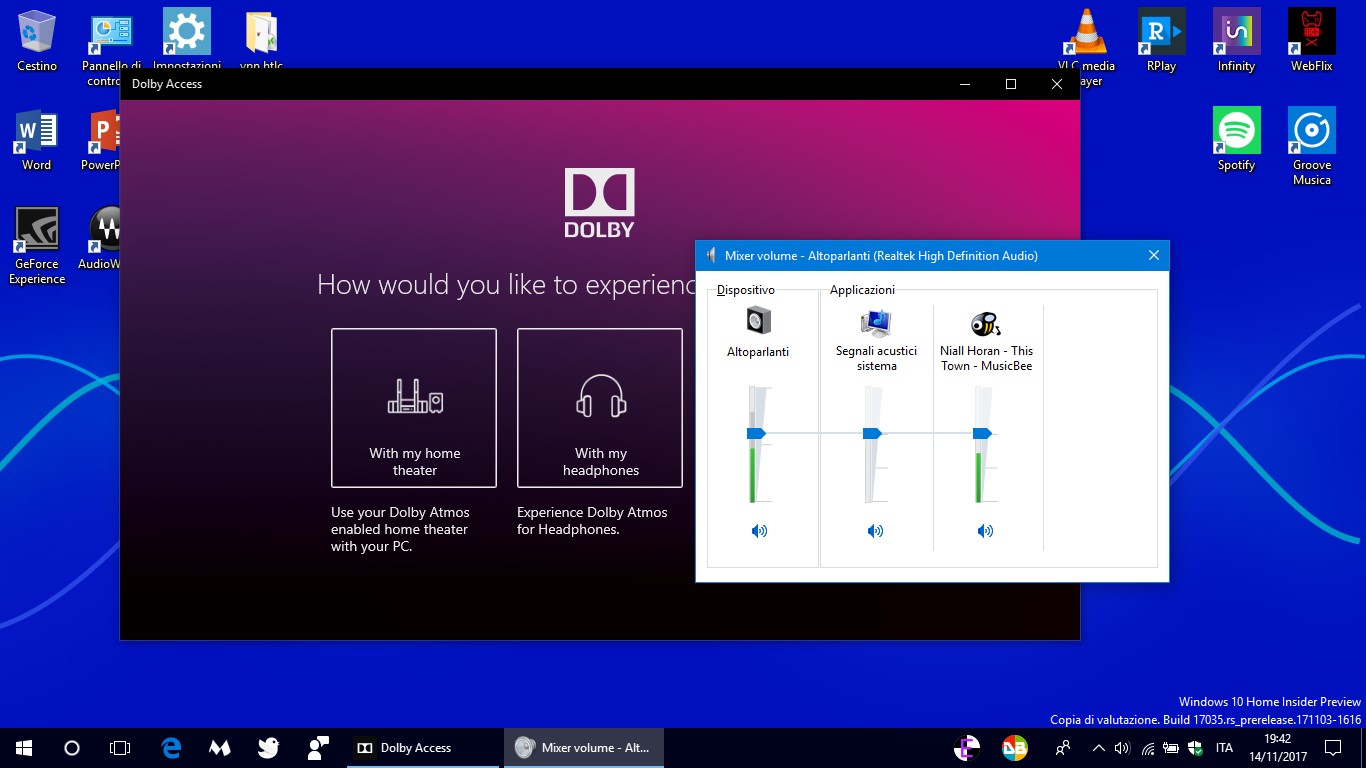Expand hidden icons in the system tray
This screenshot has height=768, width=1366.
1097,747
